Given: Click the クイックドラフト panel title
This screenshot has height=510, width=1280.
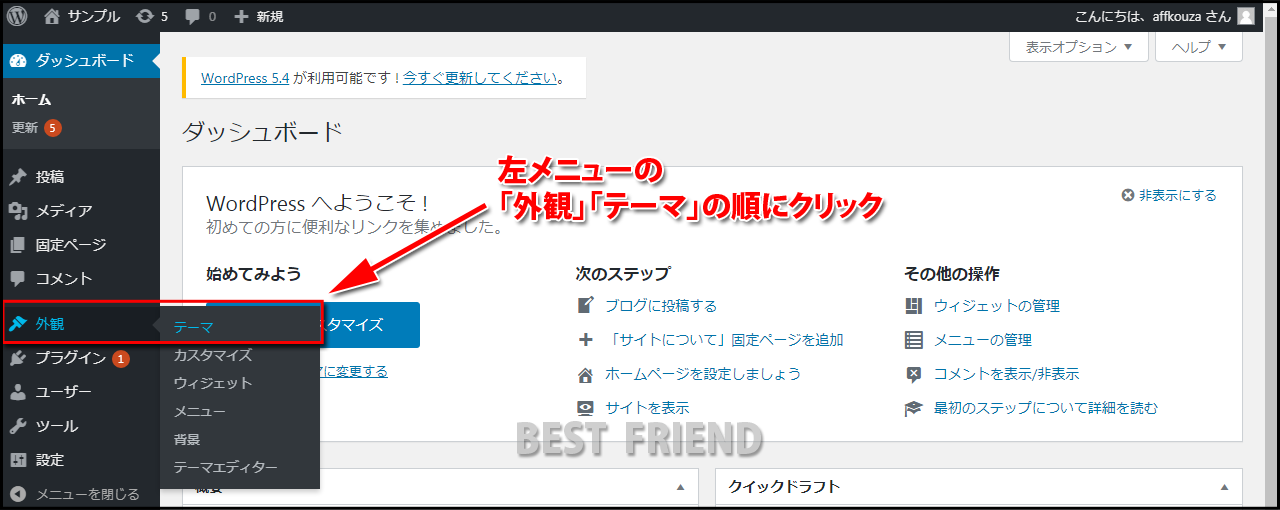Looking at the screenshot, I should (784, 487).
